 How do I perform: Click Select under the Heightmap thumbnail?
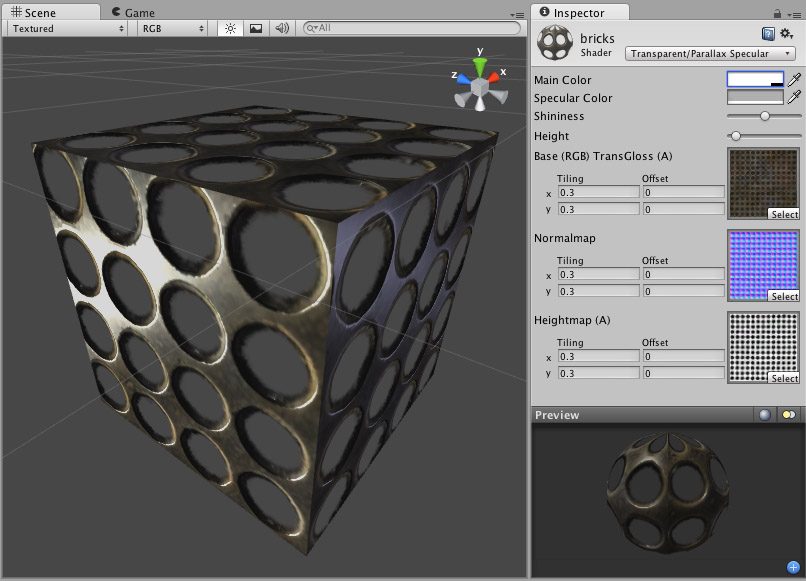[x=785, y=378]
